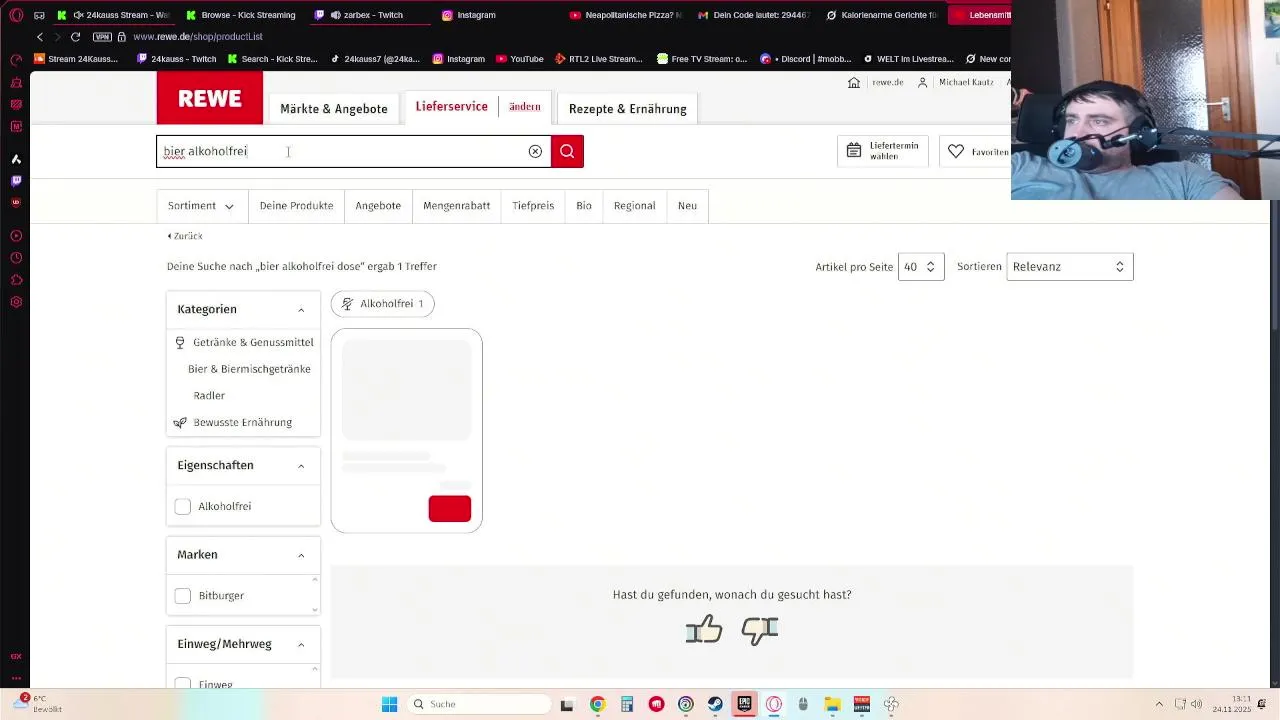Open the Liefertermin wählen calendar button
This screenshot has height=720, width=1280.
(882, 151)
